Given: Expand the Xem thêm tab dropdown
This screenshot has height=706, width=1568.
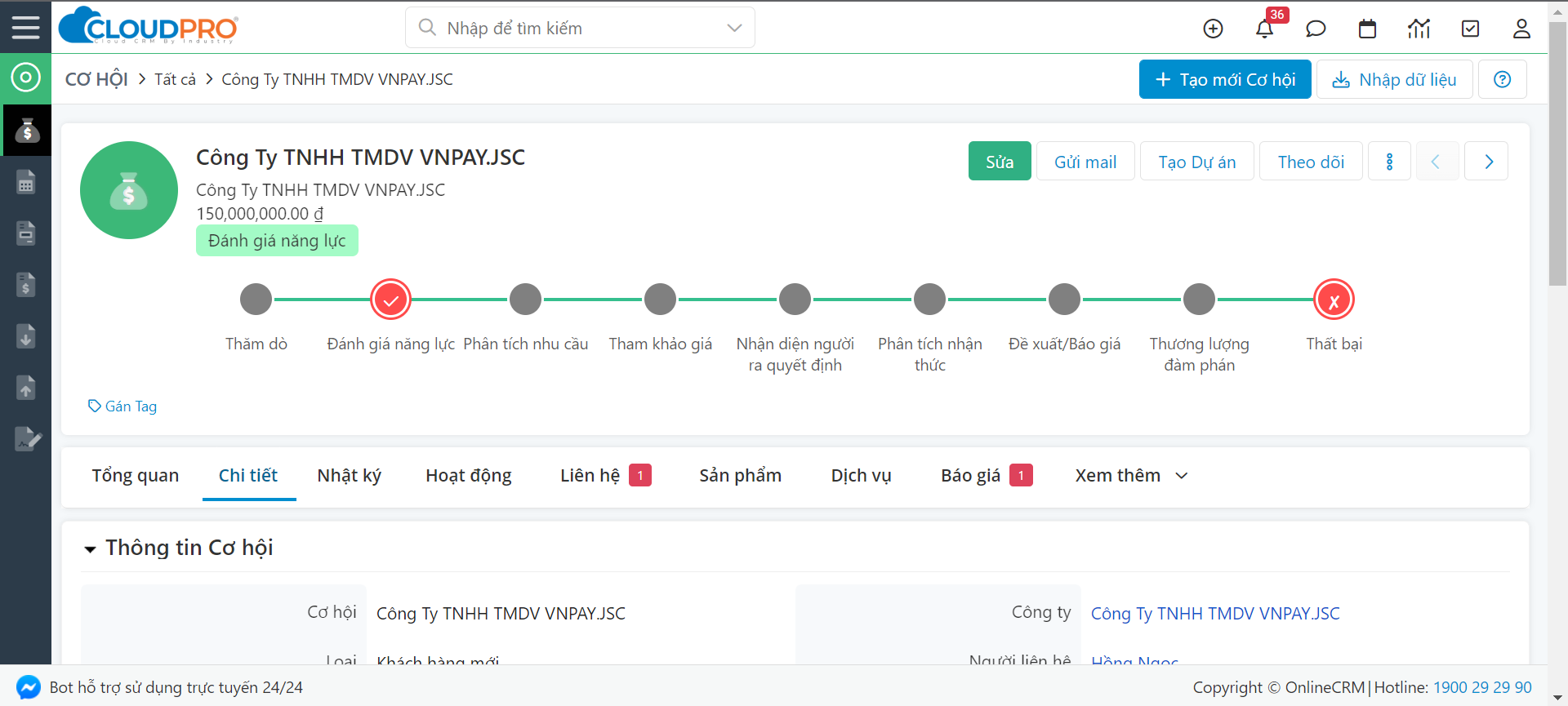Looking at the screenshot, I should click(1131, 475).
